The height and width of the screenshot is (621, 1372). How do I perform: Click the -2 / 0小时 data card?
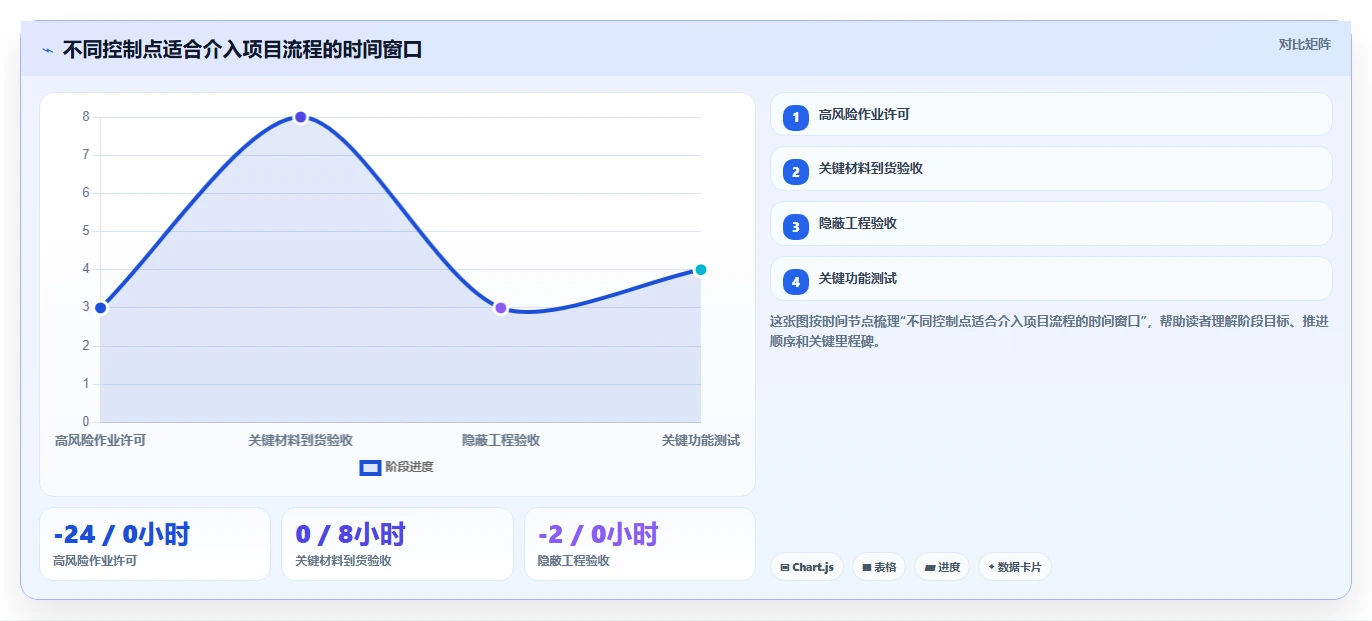click(640, 544)
